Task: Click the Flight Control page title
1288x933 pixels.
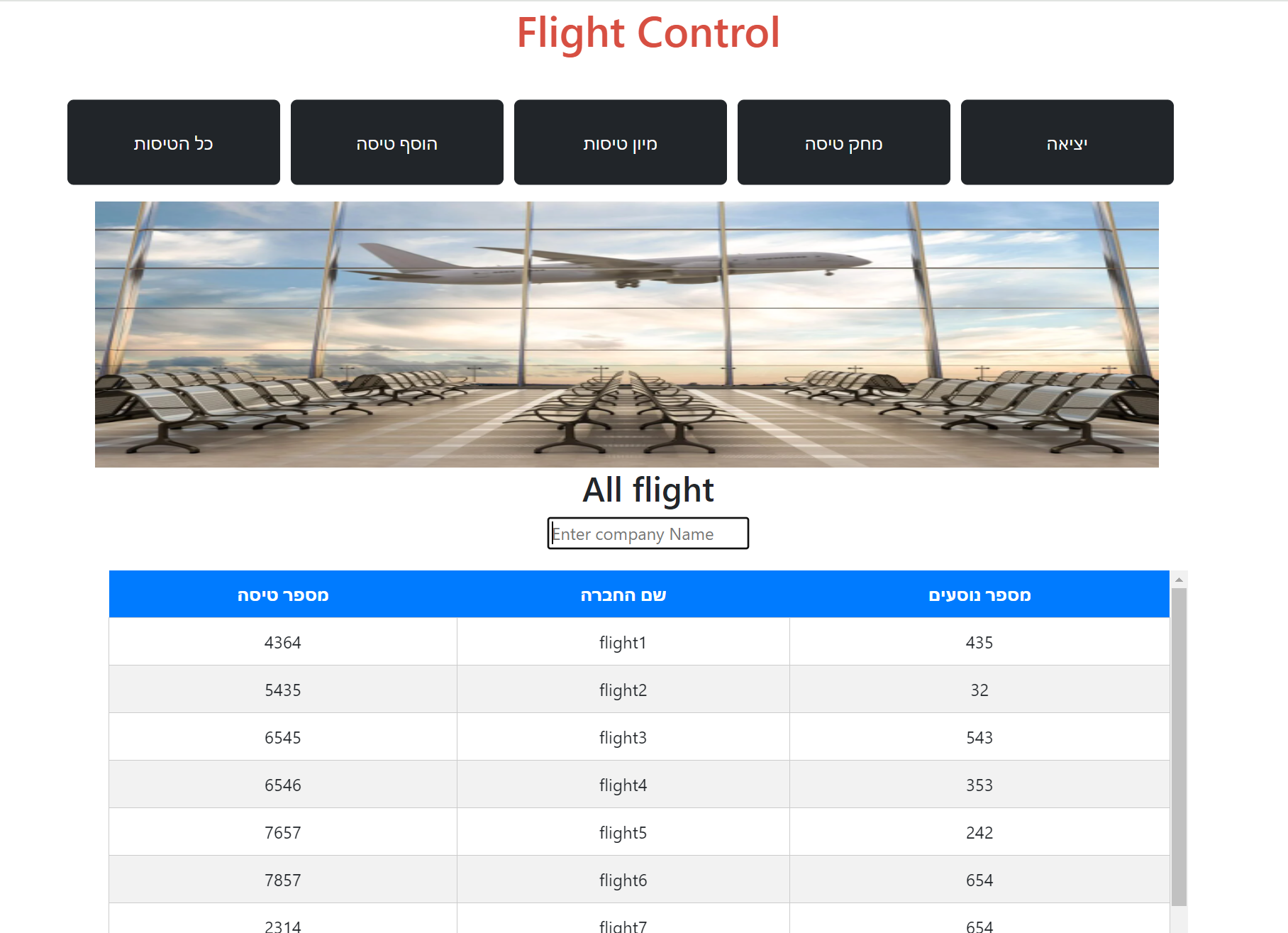Action: [x=648, y=33]
